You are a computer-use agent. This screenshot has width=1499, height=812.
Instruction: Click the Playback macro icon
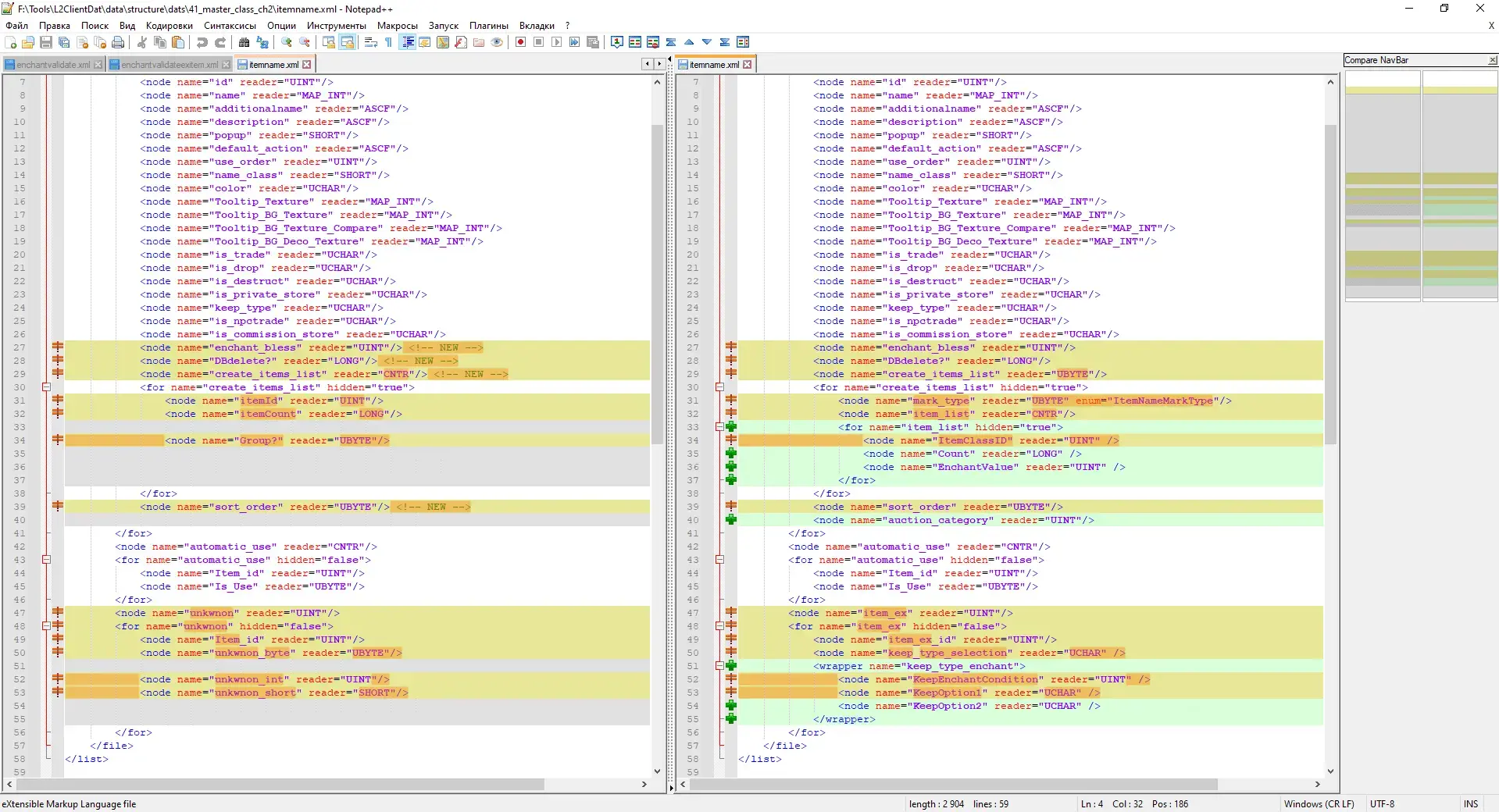(556, 42)
